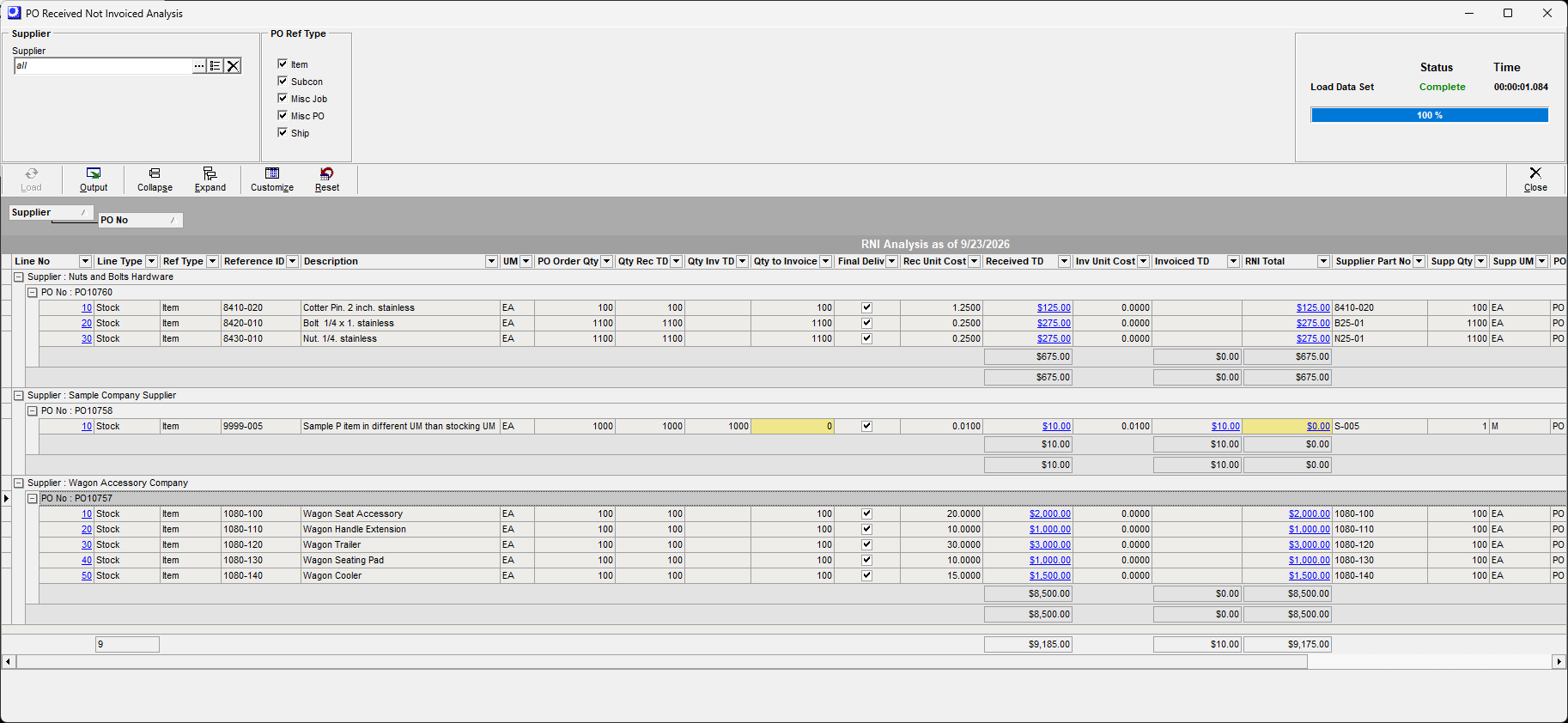Click the Supplier input field showing all

click(103, 66)
